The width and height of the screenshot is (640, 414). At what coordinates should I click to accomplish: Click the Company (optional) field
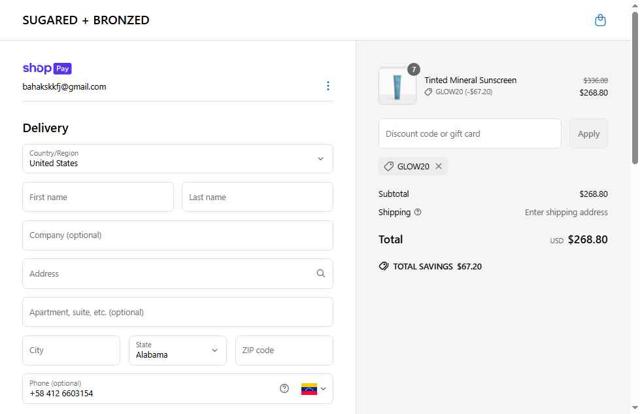(178, 235)
